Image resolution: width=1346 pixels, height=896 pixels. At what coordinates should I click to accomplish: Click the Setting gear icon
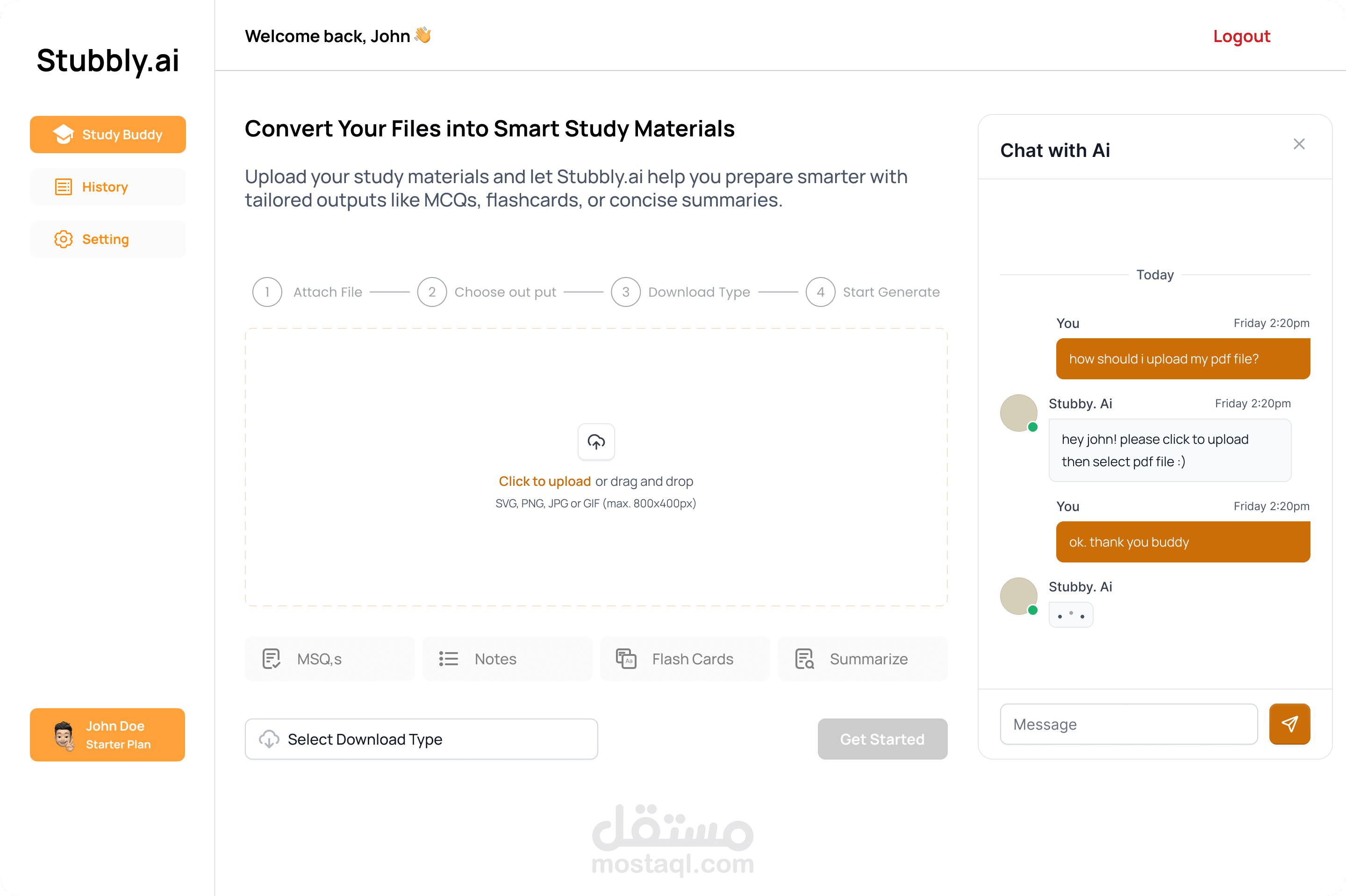tap(64, 239)
